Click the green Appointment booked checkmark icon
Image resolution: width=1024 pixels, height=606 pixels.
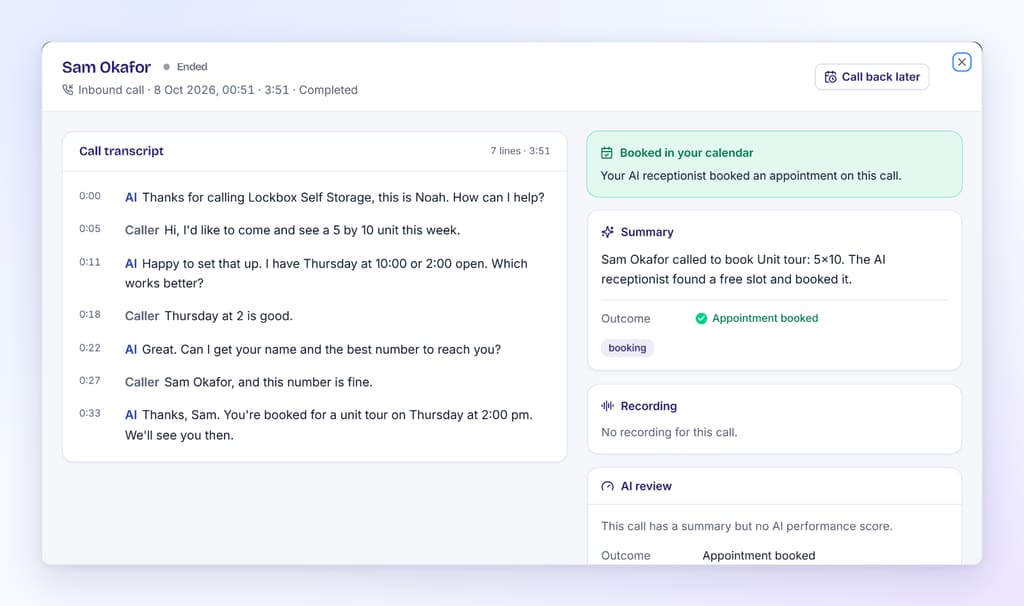pos(701,318)
